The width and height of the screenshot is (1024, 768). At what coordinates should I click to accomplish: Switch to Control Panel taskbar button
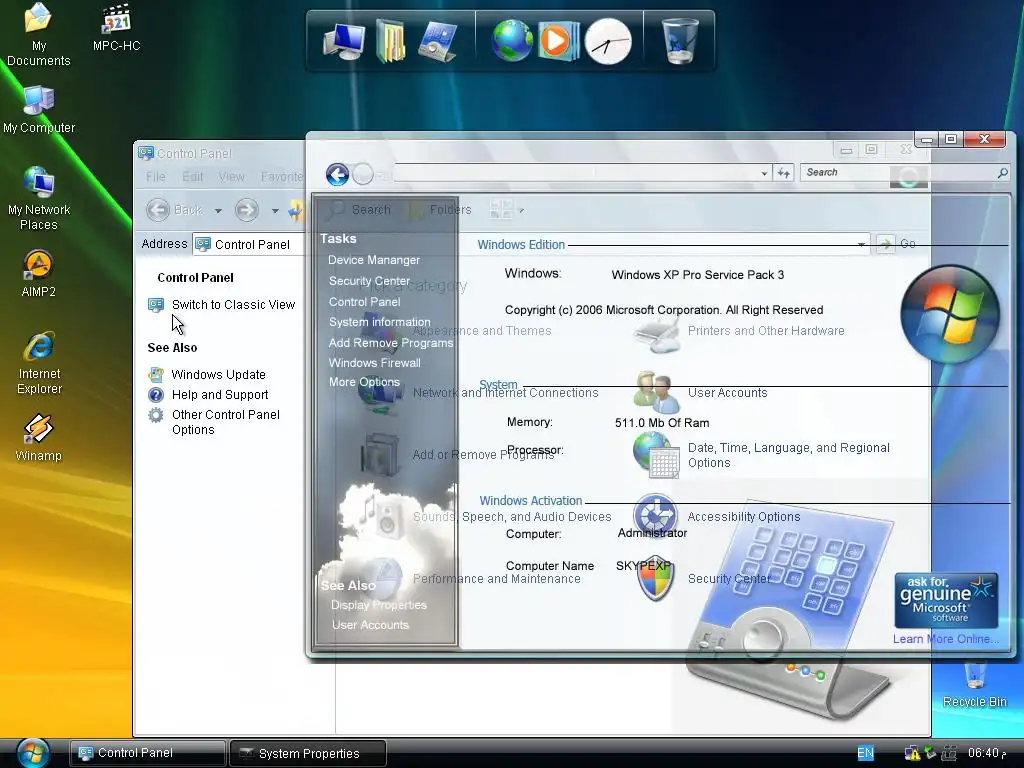click(x=148, y=753)
